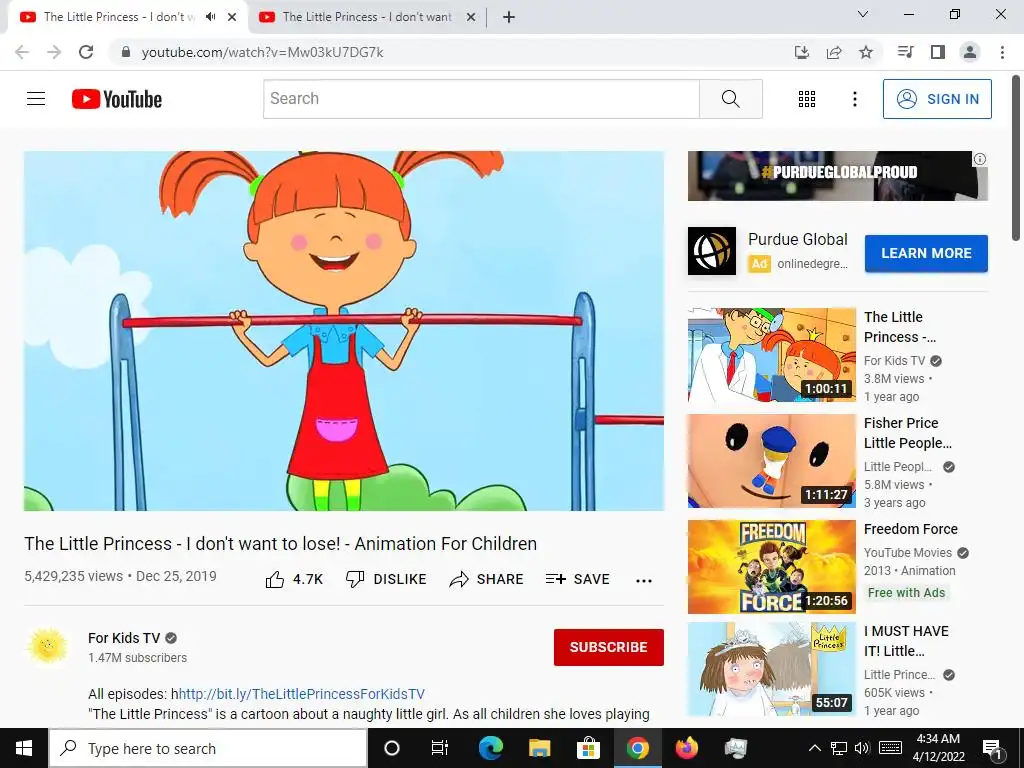Share this page via address bar icon
Image resolution: width=1024 pixels, height=768 pixels.
pyautogui.click(x=834, y=52)
